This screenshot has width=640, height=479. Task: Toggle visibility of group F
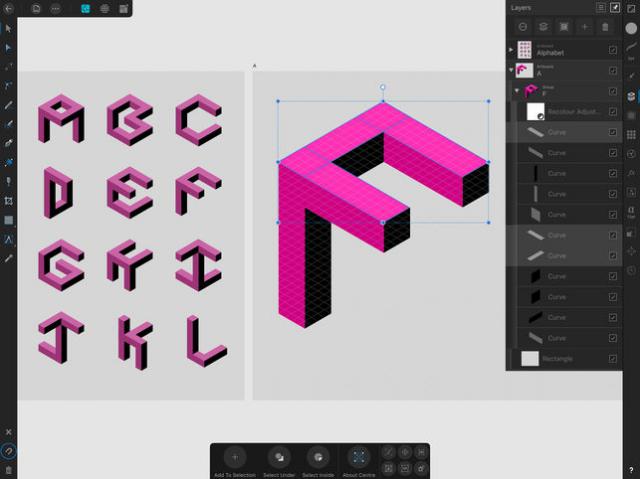click(x=613, y=91)
